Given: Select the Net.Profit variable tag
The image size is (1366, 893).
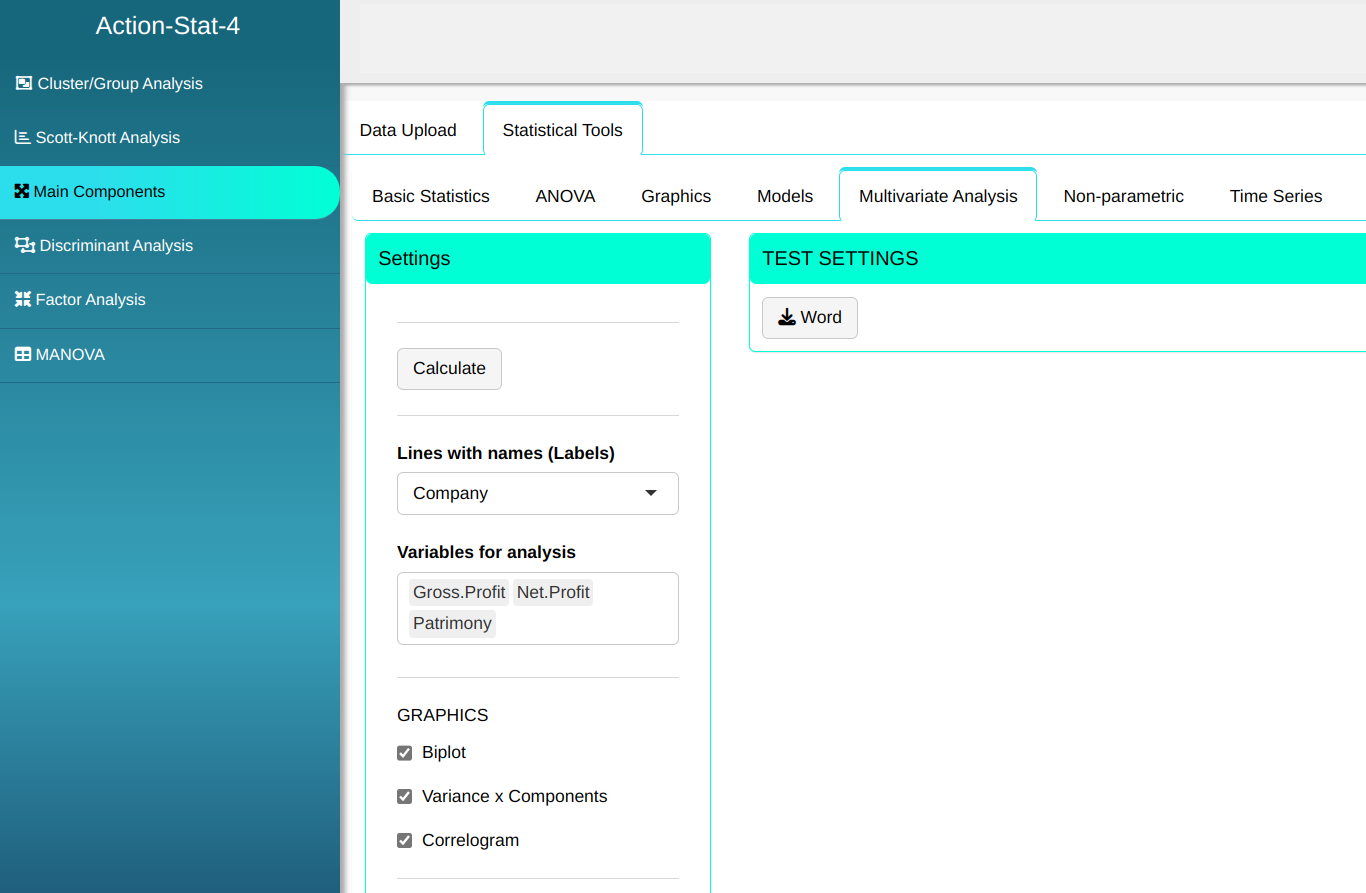Looking at the screenshot, I should [553, 593].
